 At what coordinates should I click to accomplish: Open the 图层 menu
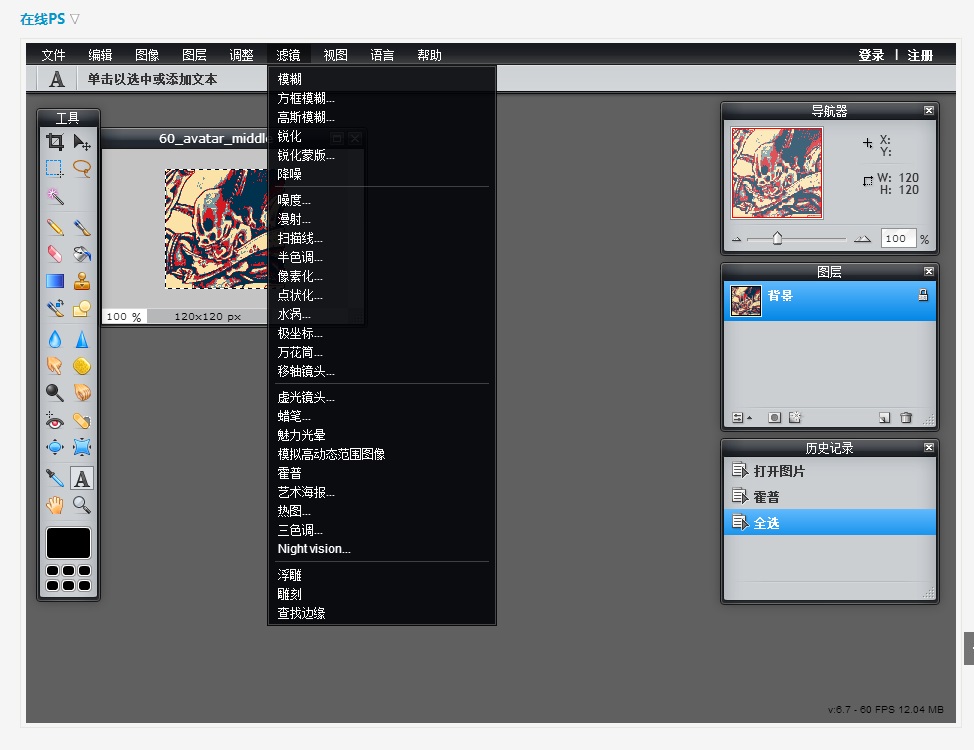point(194,55)
